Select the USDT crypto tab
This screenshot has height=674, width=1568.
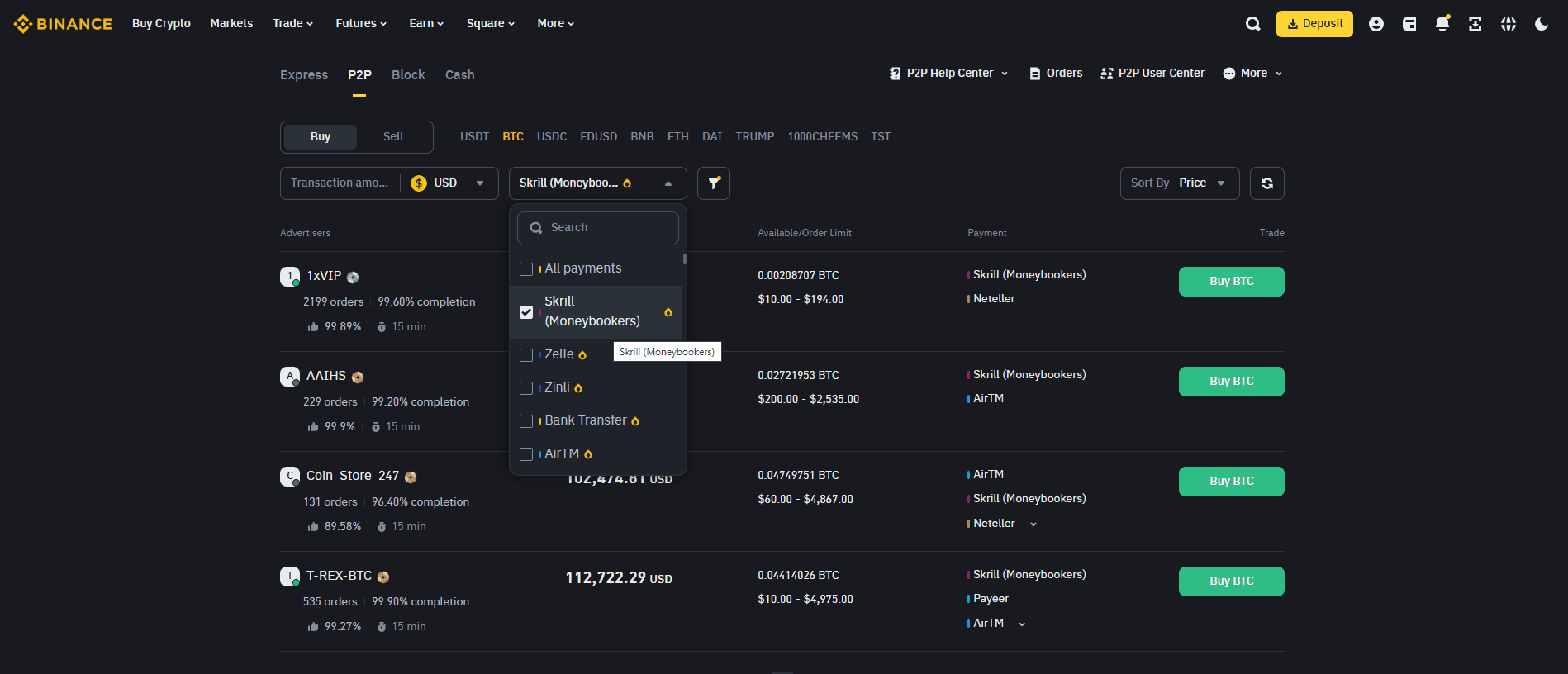click(x=475, y=137)
